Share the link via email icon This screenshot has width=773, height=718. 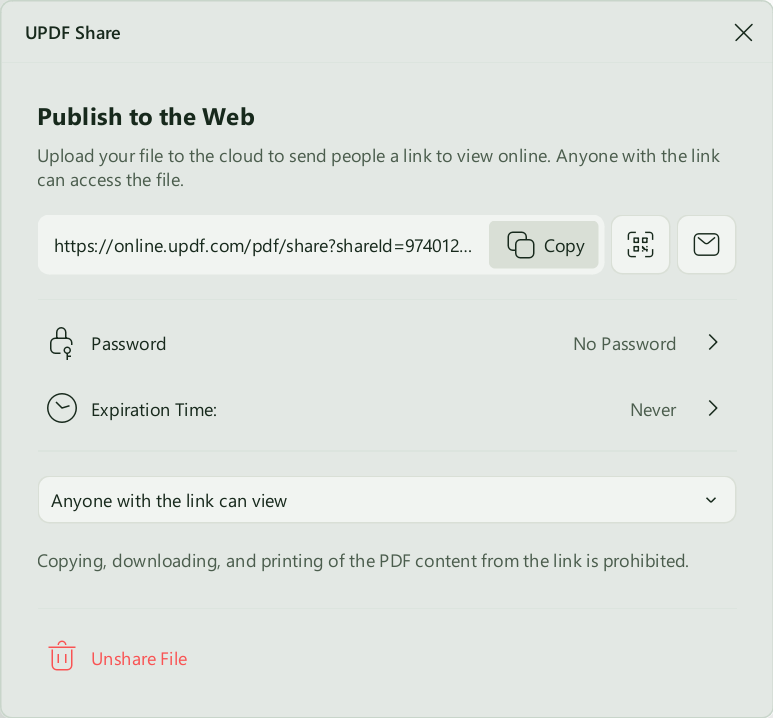[706, 245]
